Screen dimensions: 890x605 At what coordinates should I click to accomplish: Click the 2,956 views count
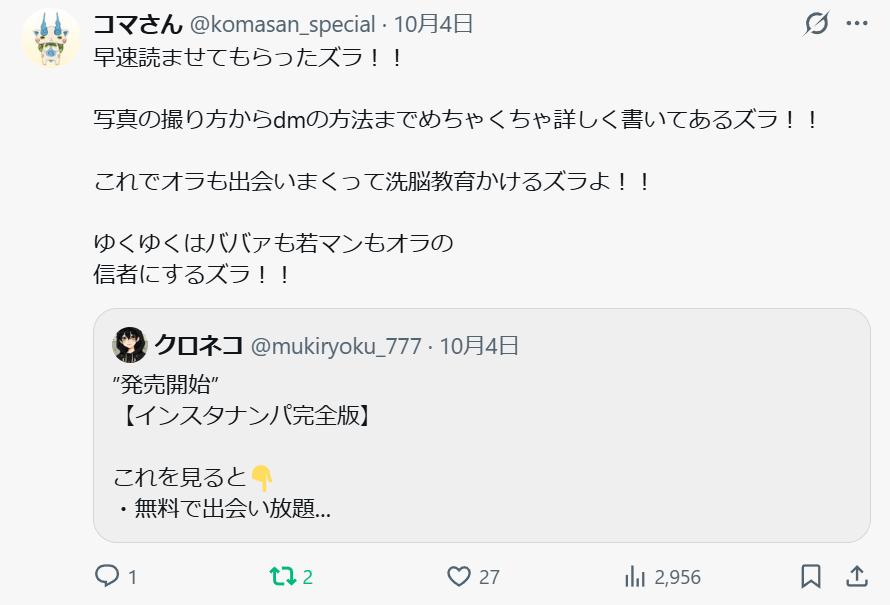677,577
